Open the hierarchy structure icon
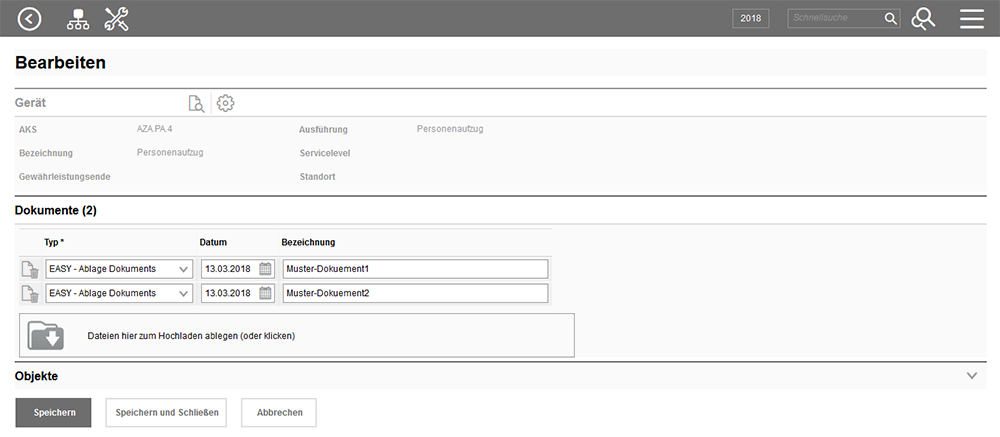This screenshot has width=1000, height=437. 77,18
